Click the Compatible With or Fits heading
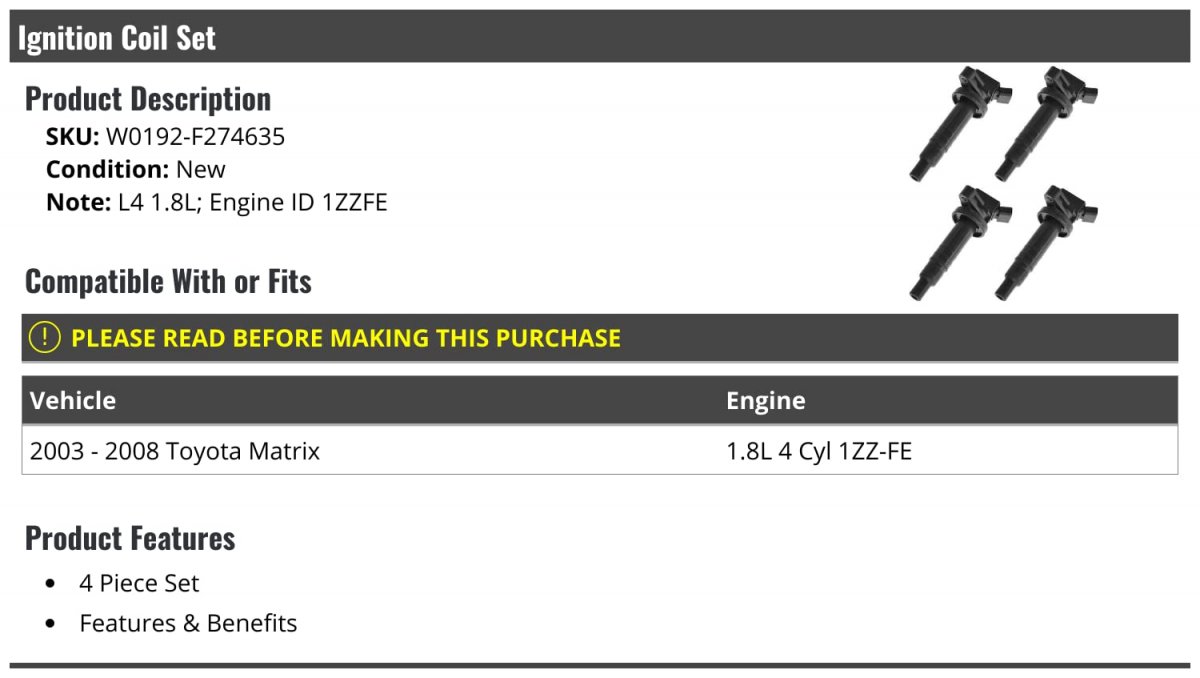This screenshot has height=678, width=1200. 168,282
